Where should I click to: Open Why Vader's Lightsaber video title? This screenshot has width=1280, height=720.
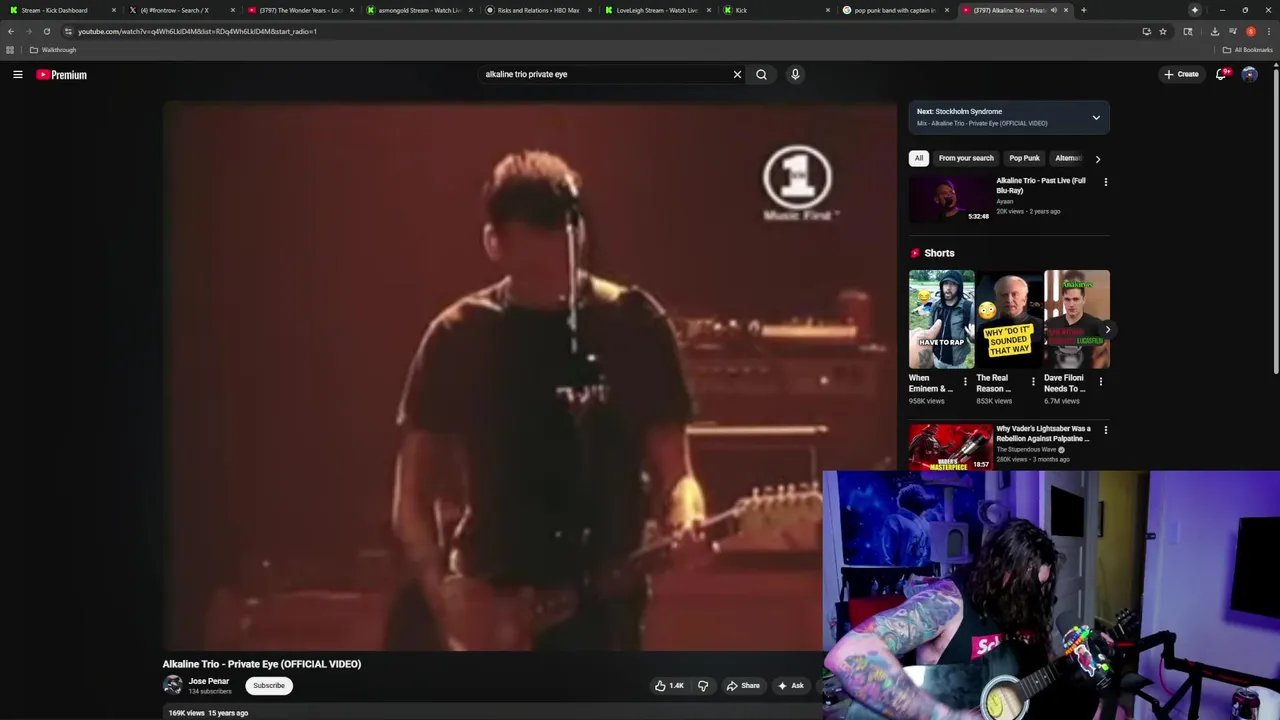(1043, 433)
